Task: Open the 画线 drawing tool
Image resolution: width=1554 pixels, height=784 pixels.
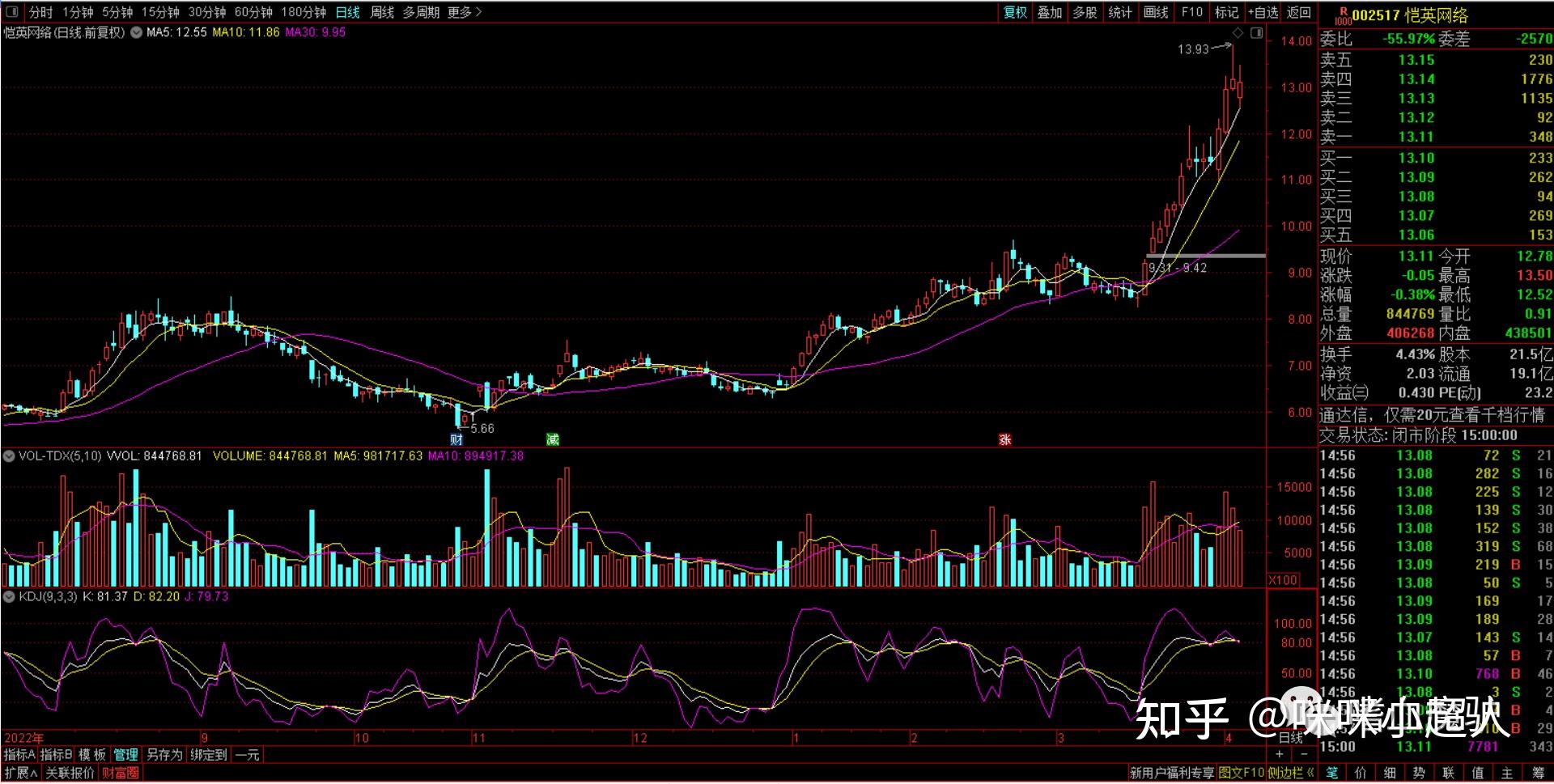Action: [x=1156, y=12]
